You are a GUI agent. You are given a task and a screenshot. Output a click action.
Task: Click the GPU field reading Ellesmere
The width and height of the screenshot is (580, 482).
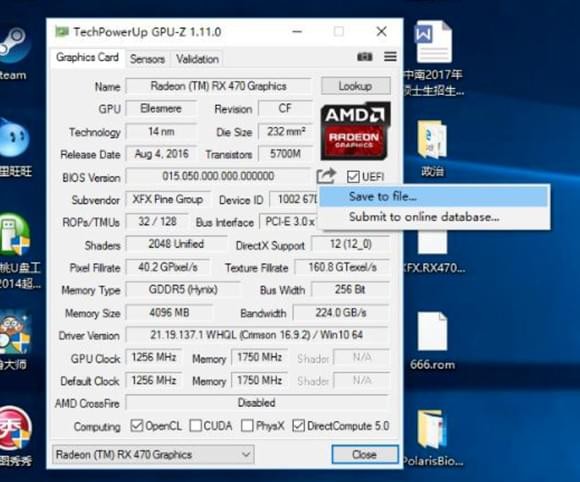(x=161, y=108)
